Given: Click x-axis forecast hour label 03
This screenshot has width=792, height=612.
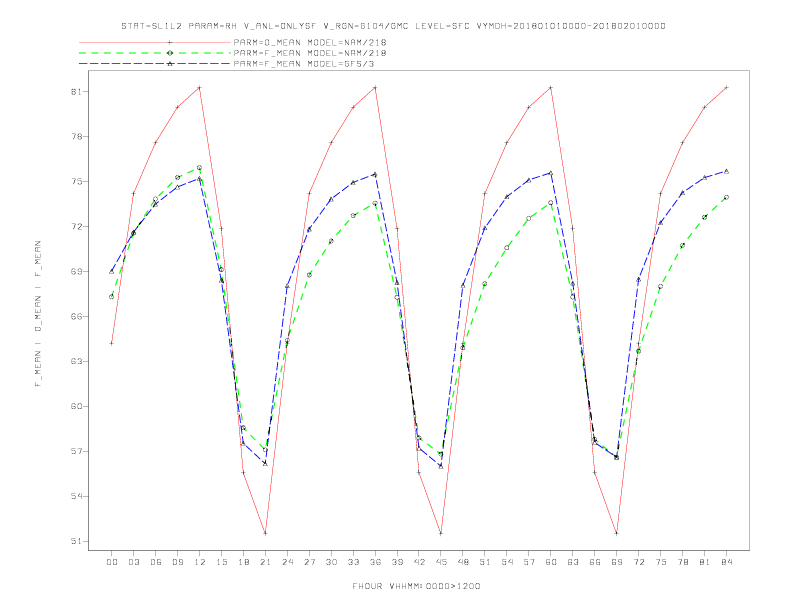Looking at the screenshot, I should coord(133,562).
